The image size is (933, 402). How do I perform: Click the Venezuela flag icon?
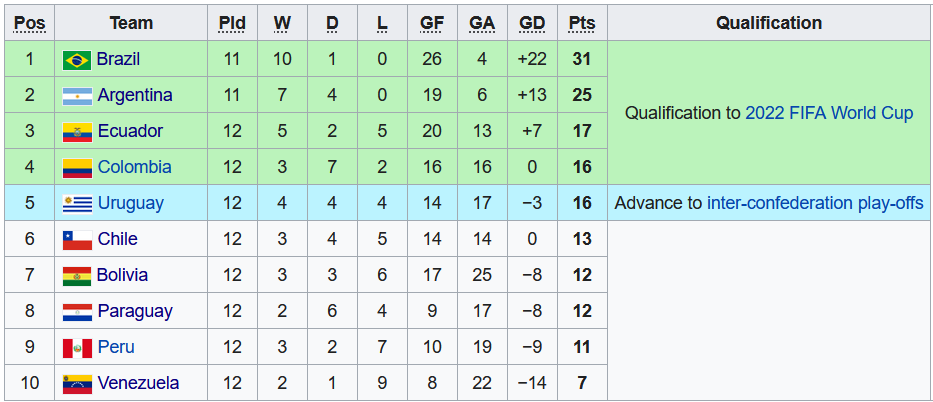[77, 384]
